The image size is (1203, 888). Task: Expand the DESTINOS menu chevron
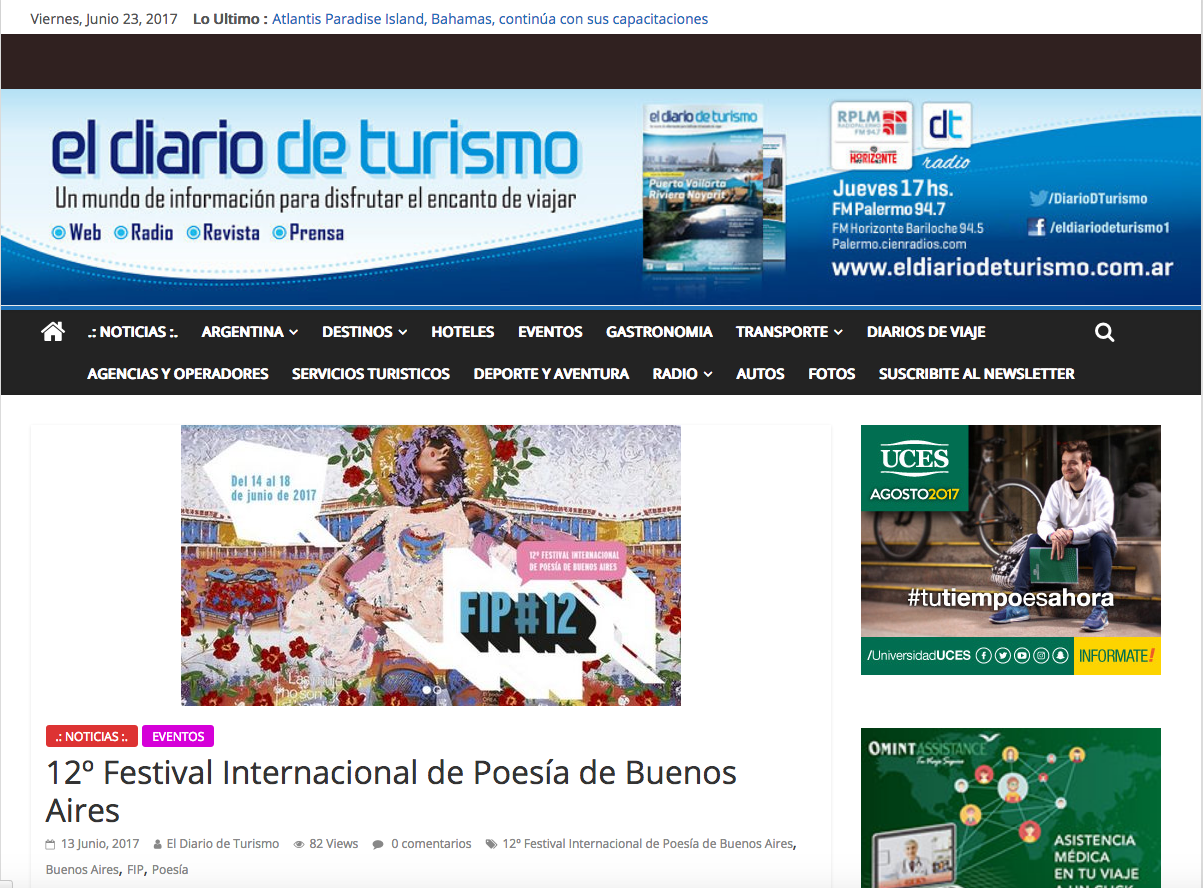pos(402,332)
